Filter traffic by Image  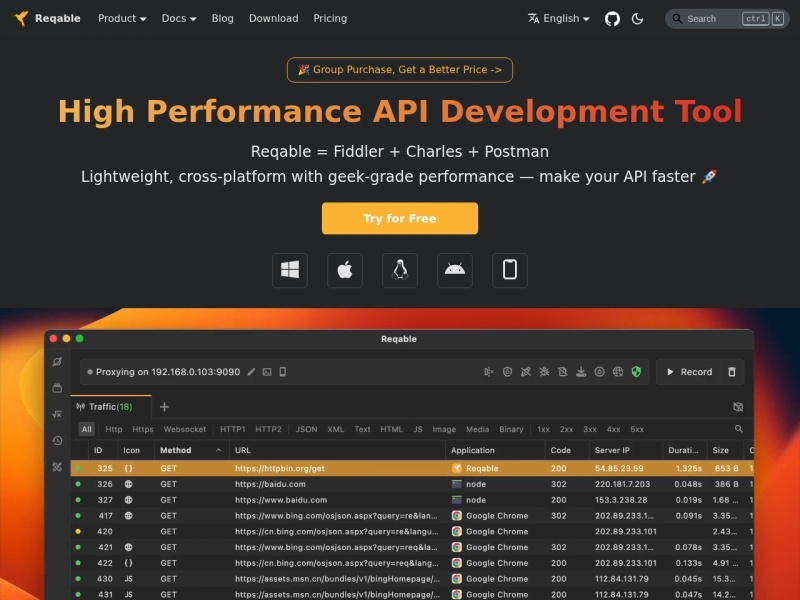pos(444,429)
